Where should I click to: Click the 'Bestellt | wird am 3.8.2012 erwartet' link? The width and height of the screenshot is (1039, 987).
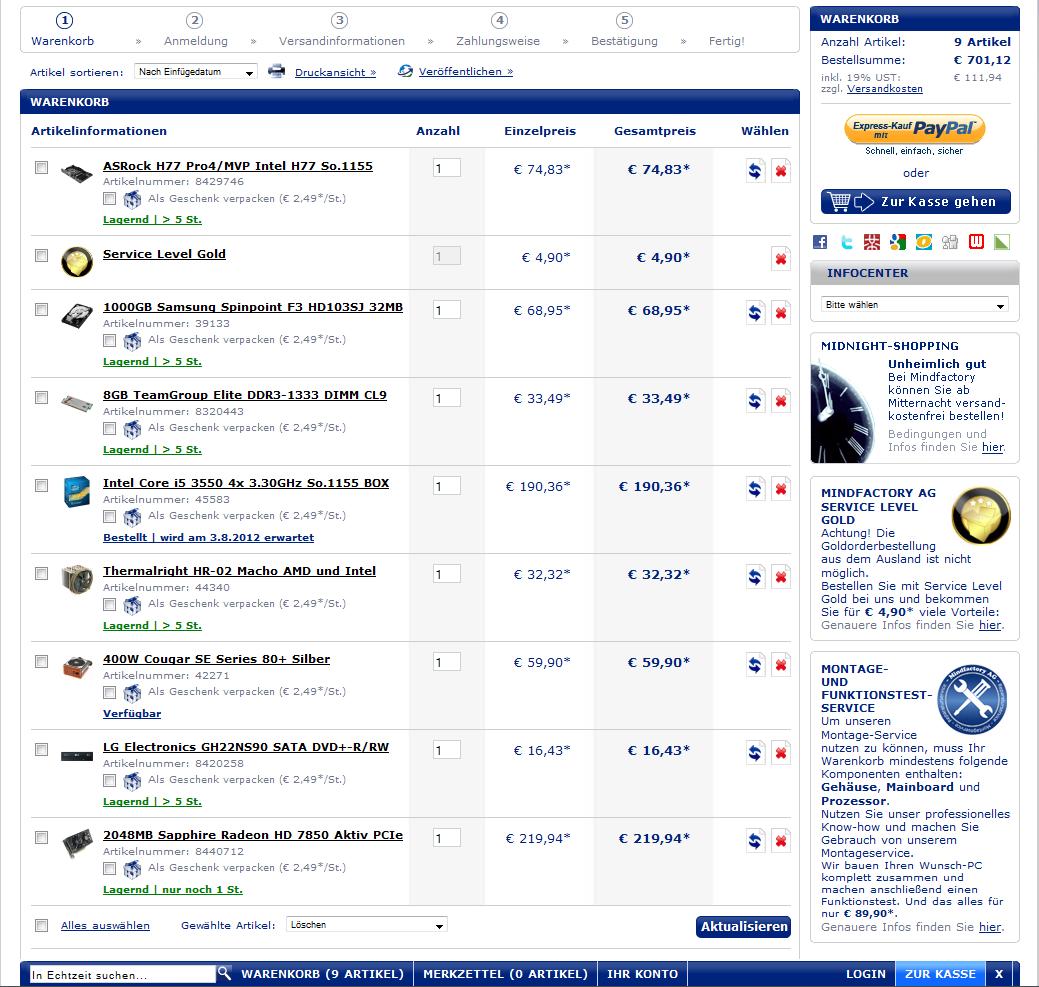[208, 537]
